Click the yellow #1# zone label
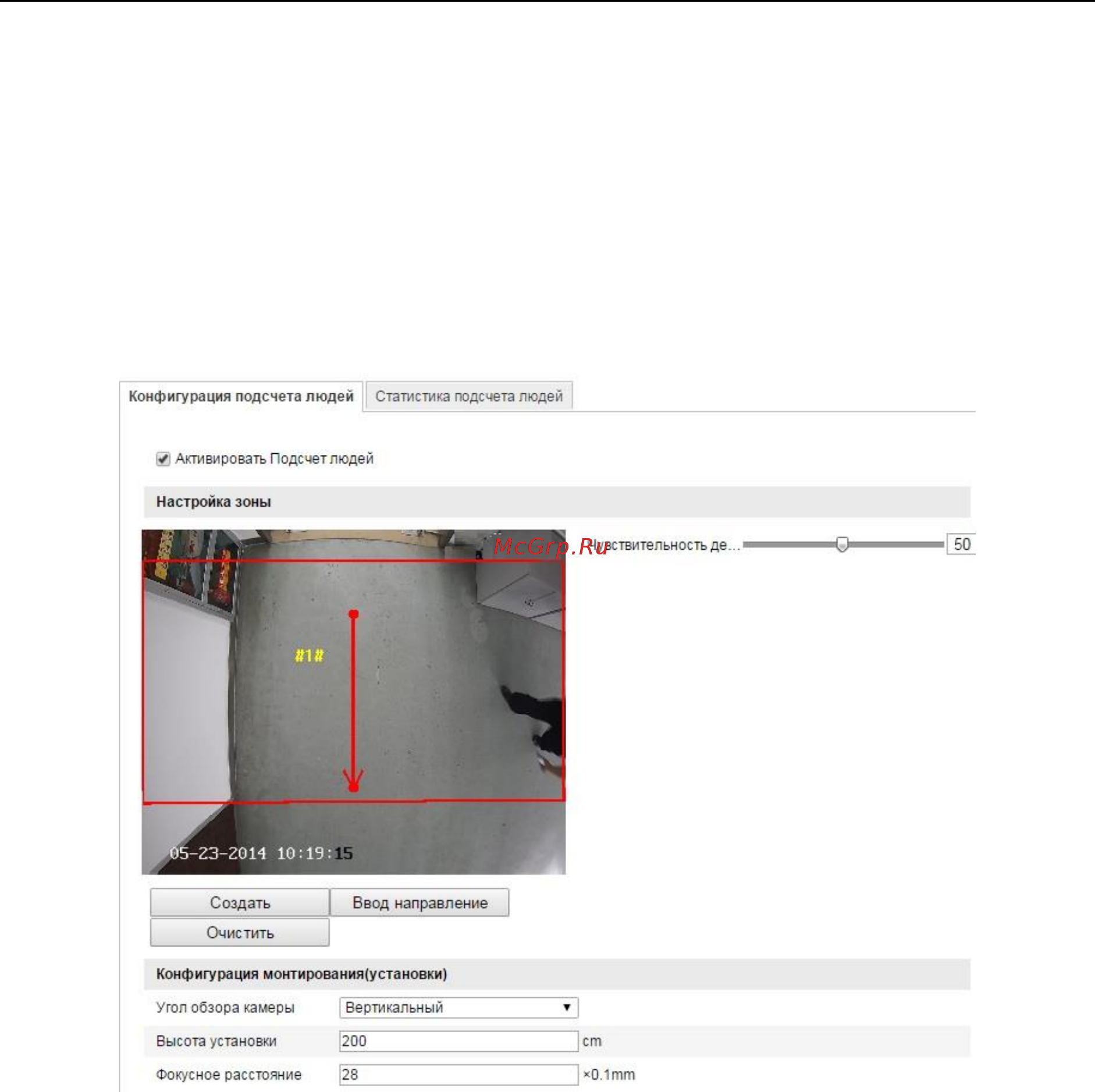Screen dimensions: 1095x1092 (x=309, y=656)
